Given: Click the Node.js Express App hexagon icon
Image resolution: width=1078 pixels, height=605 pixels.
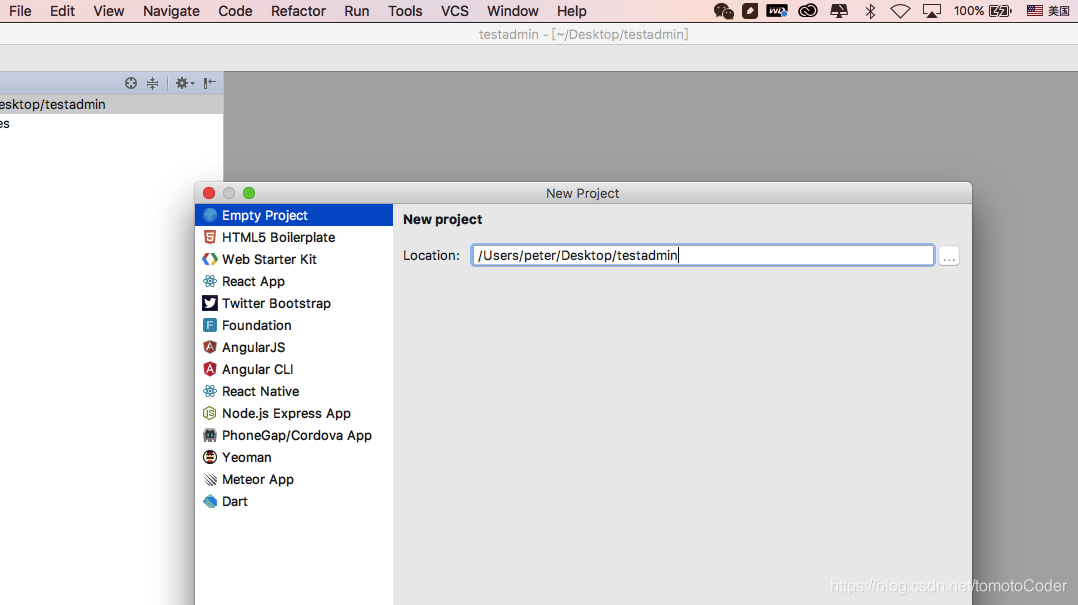Looking at the screenshot, I should point(210,413).
